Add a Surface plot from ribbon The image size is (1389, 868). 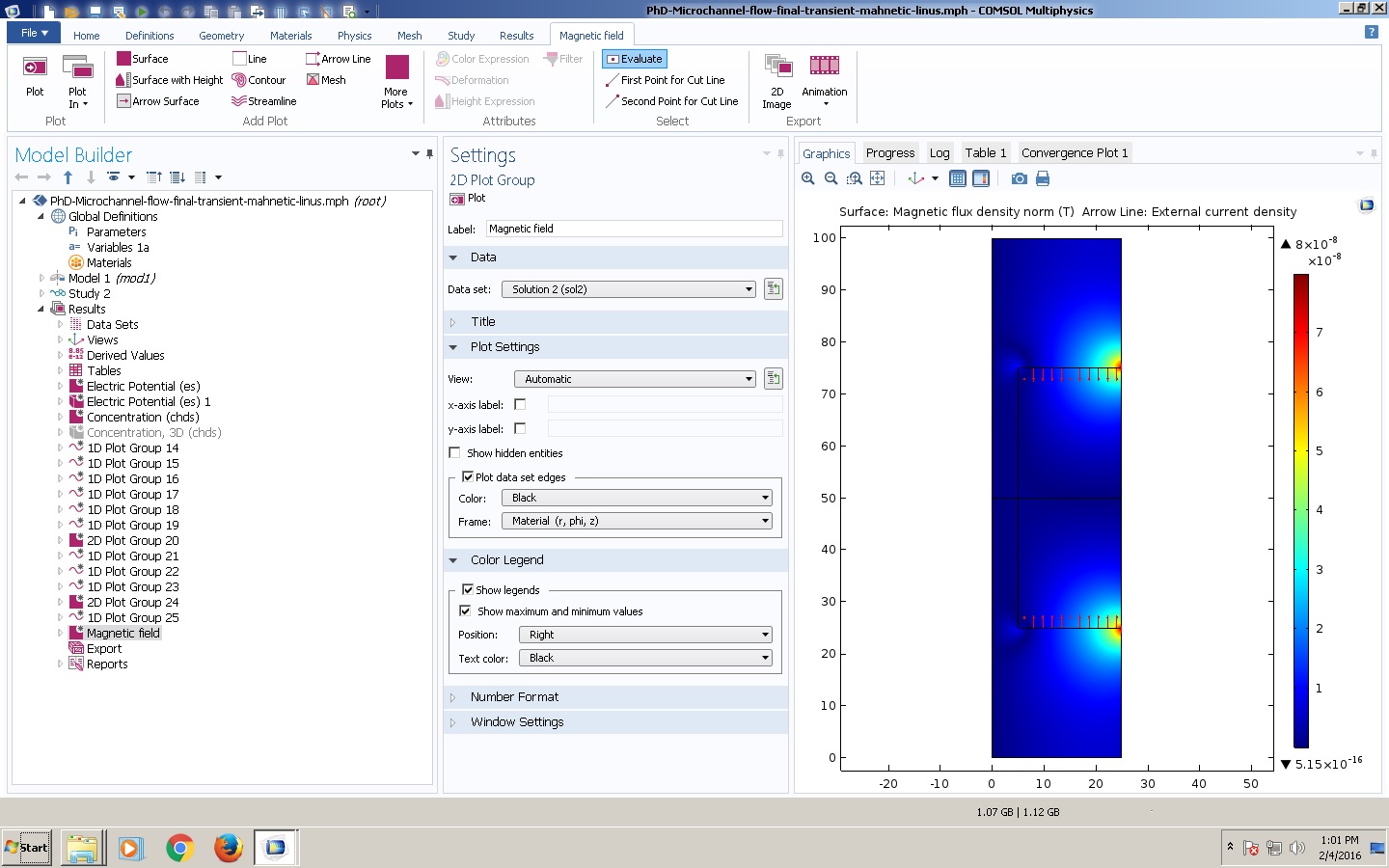pyautogui.click(x=142, y=59)
